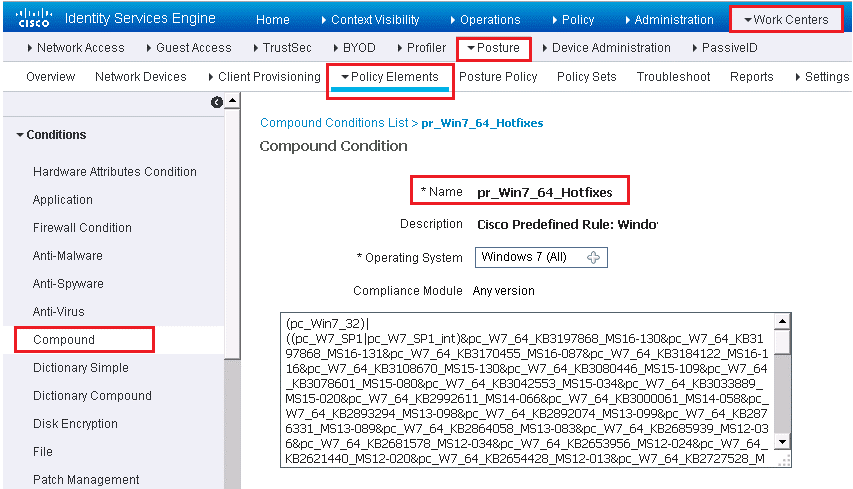Open BYOD submenu
Screen dimensions: 853x489
pyautogui.click(x=354, y=48)
